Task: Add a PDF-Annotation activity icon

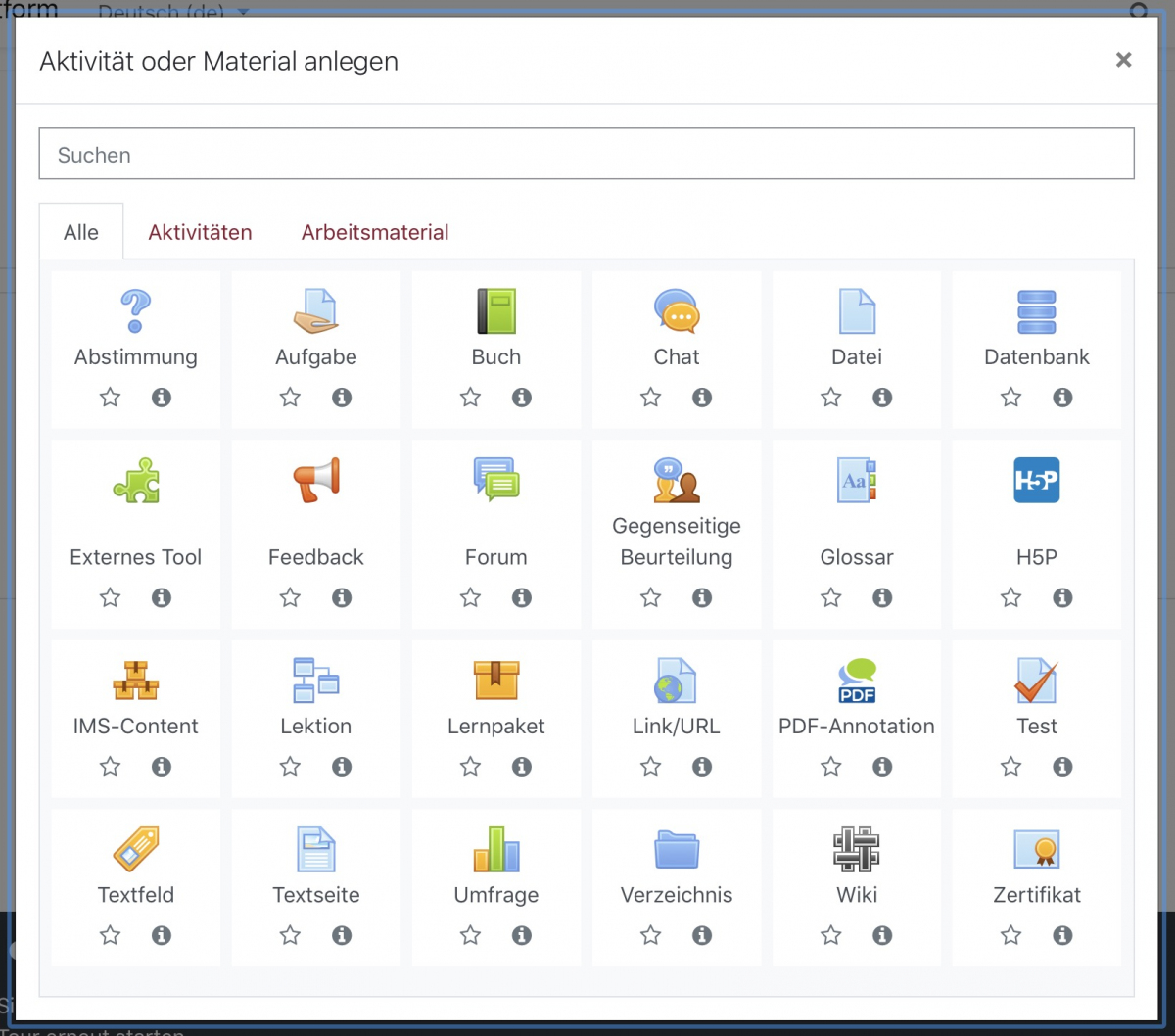Action: pyautogui.click(x=856, y=681)
